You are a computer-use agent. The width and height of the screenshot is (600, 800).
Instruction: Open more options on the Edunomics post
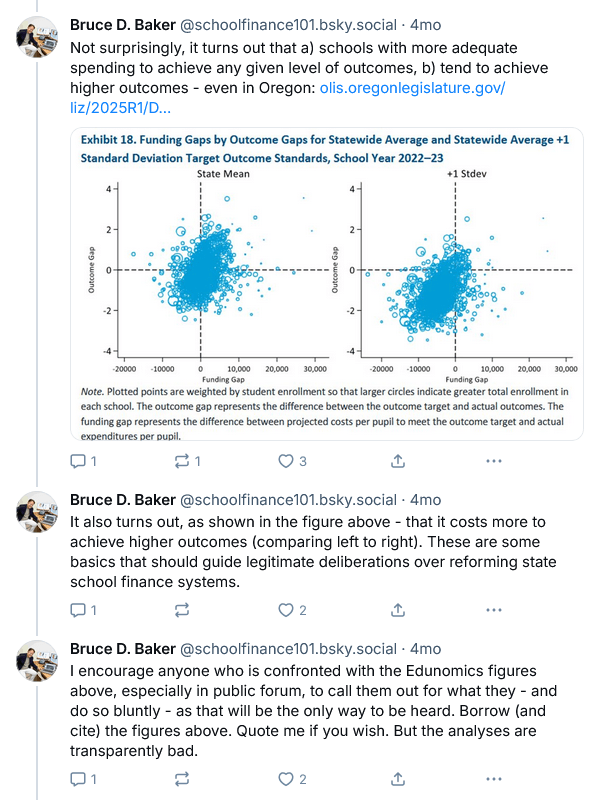pyautogui.click(x=493, y=778)
